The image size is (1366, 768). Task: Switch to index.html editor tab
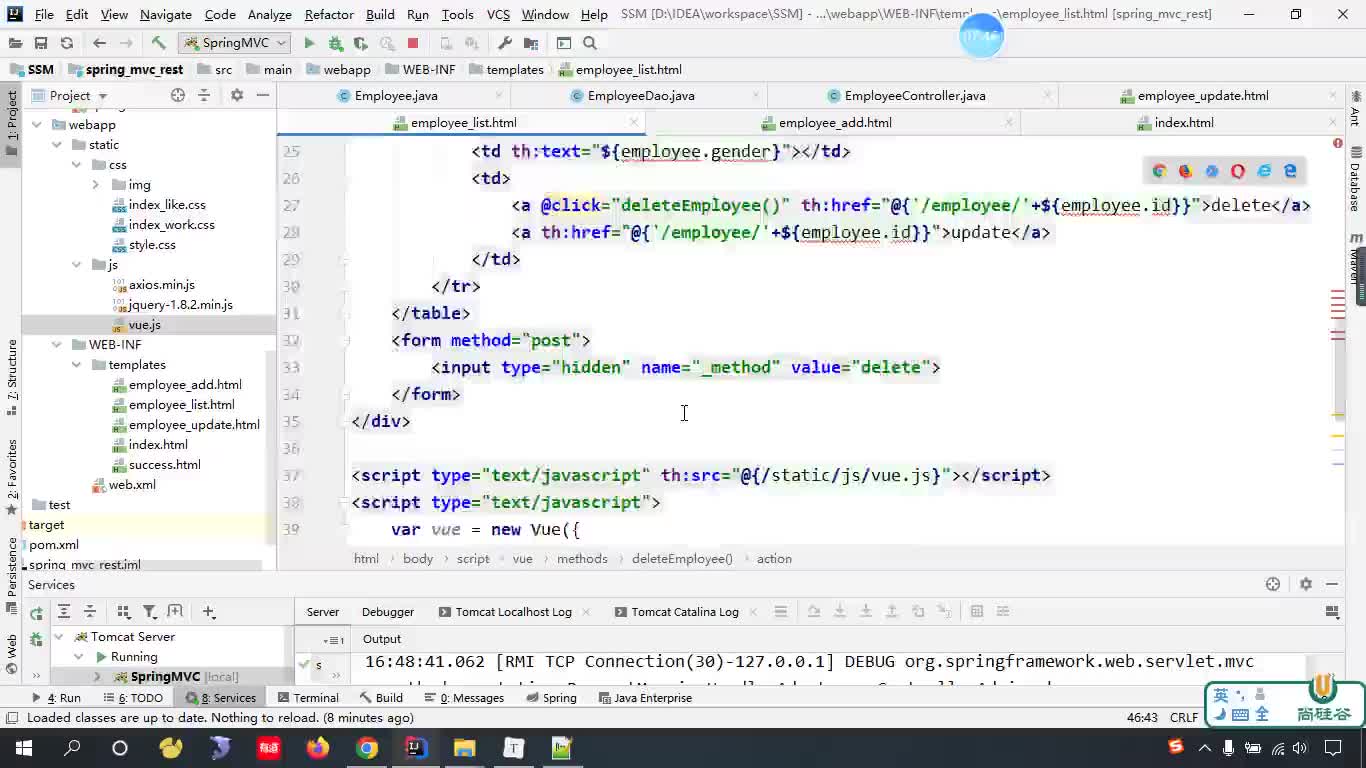coord(1183,123)
